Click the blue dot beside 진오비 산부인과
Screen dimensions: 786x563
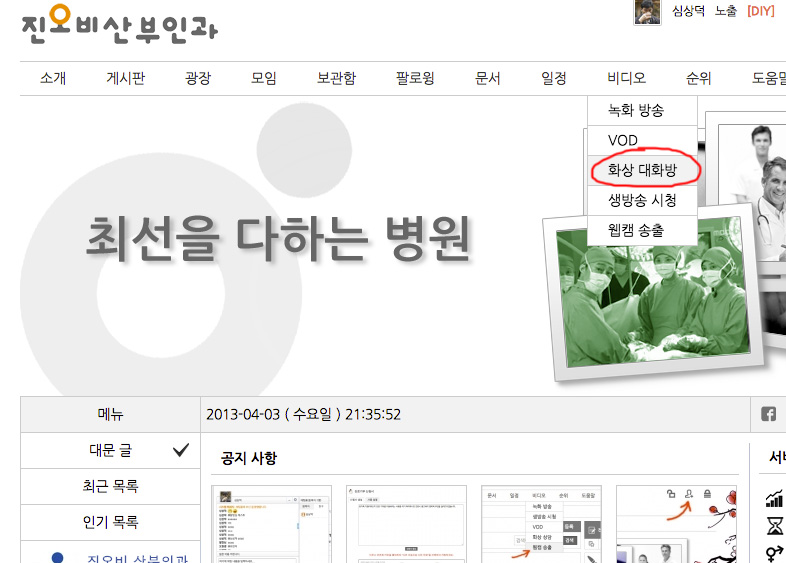(57, 557)
